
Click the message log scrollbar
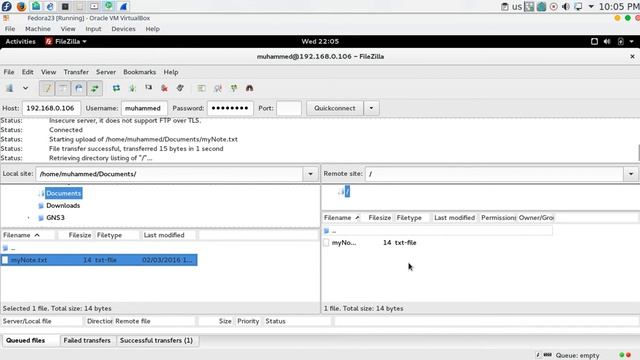638,153
